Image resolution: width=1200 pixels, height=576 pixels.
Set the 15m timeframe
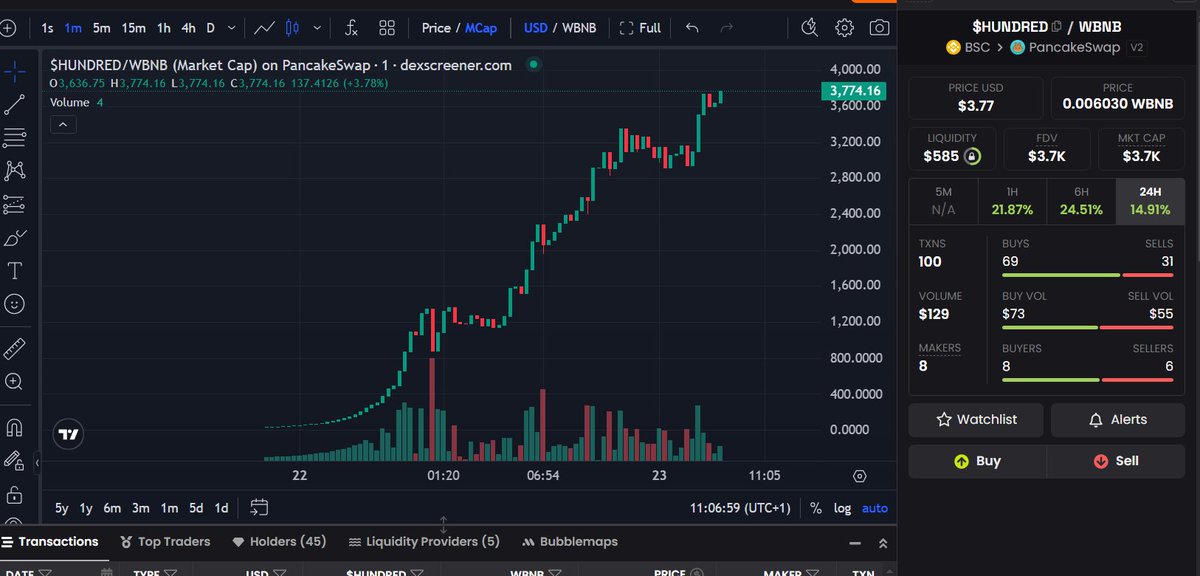pyautogui.click(x=133, y=28)
